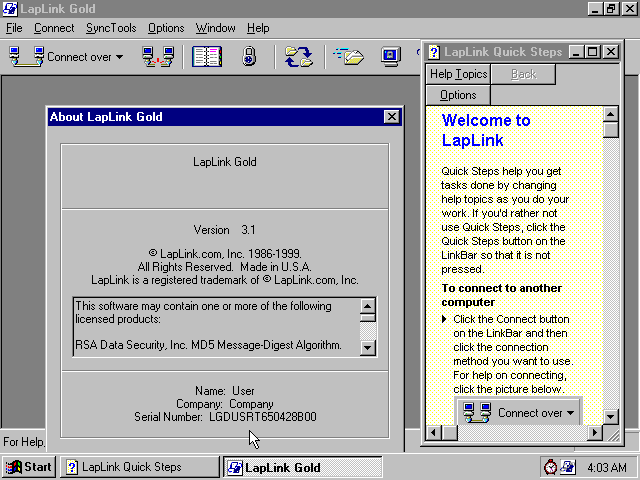
Task: Click the Quick Steps help title icon
Action: pyautogui.click(x=434, y=52)
